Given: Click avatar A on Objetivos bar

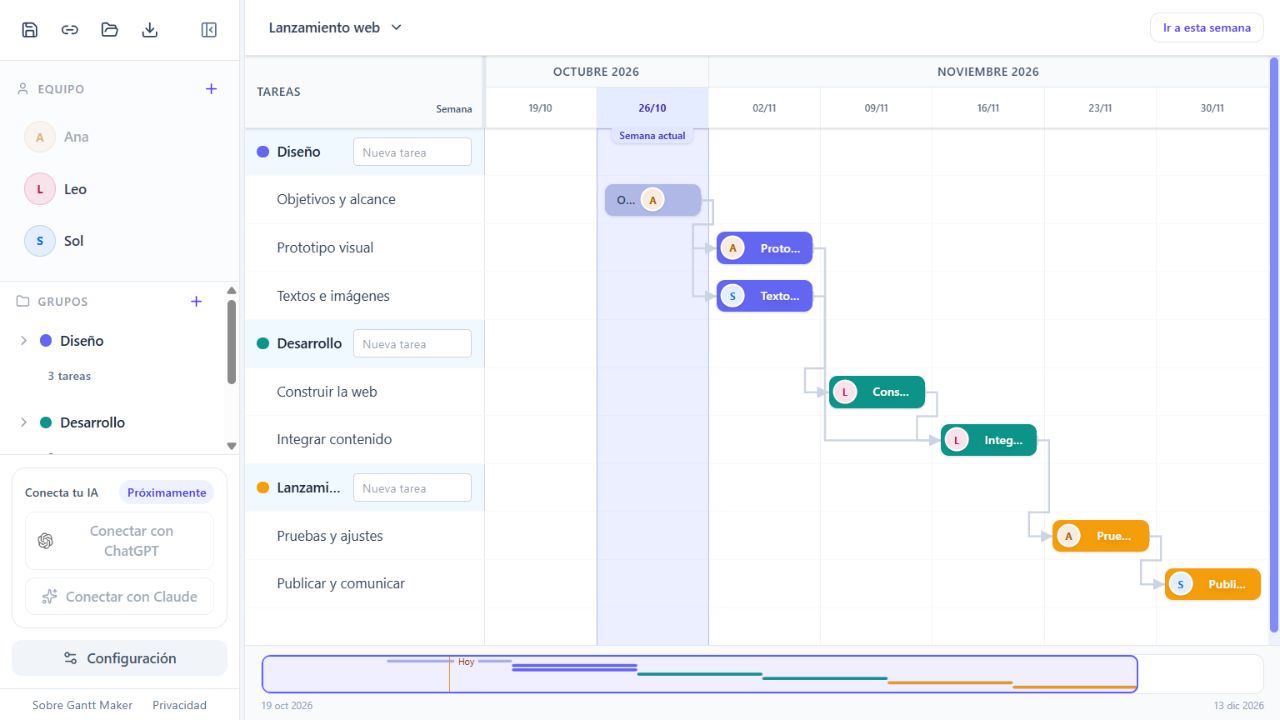Looking at the screenshot, I should click(653, 200).
